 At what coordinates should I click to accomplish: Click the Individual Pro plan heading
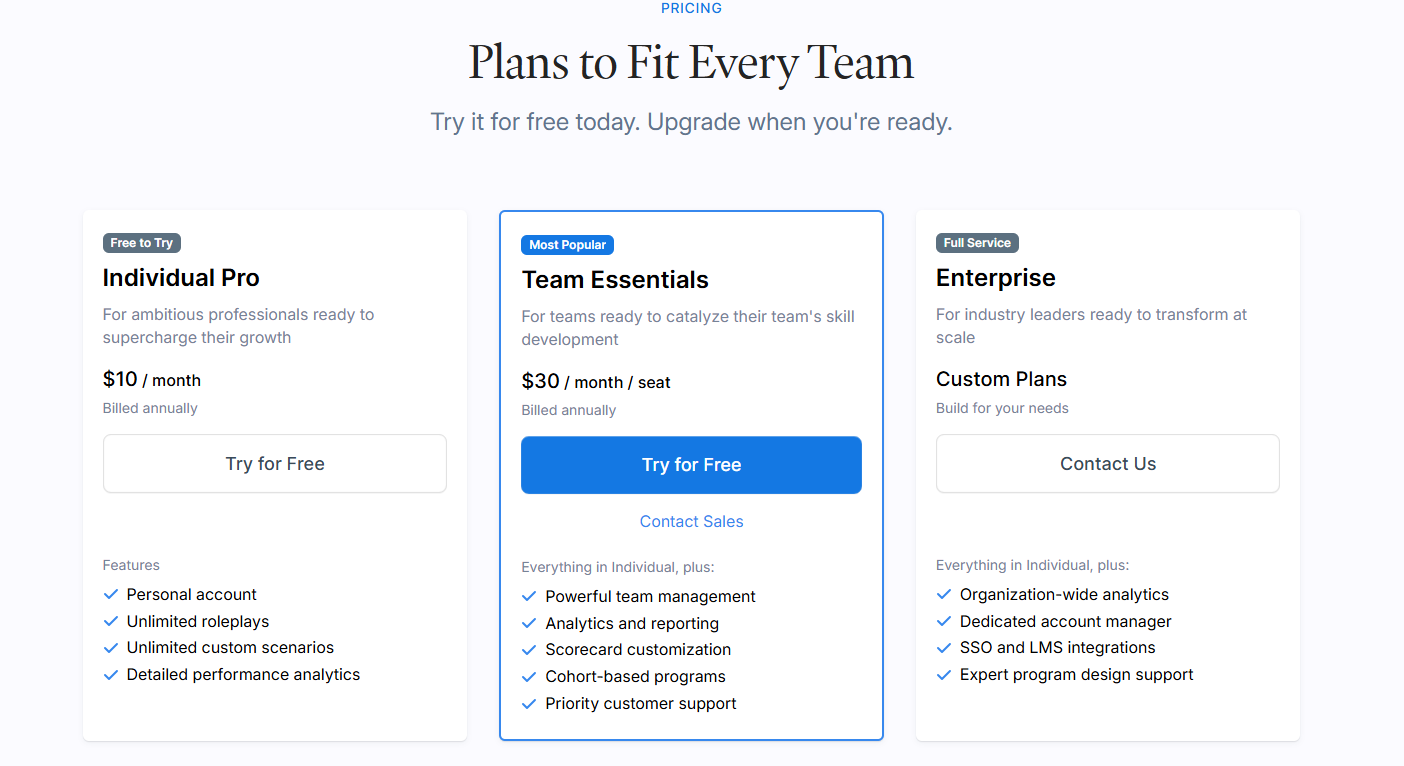[x=181, y=278]
